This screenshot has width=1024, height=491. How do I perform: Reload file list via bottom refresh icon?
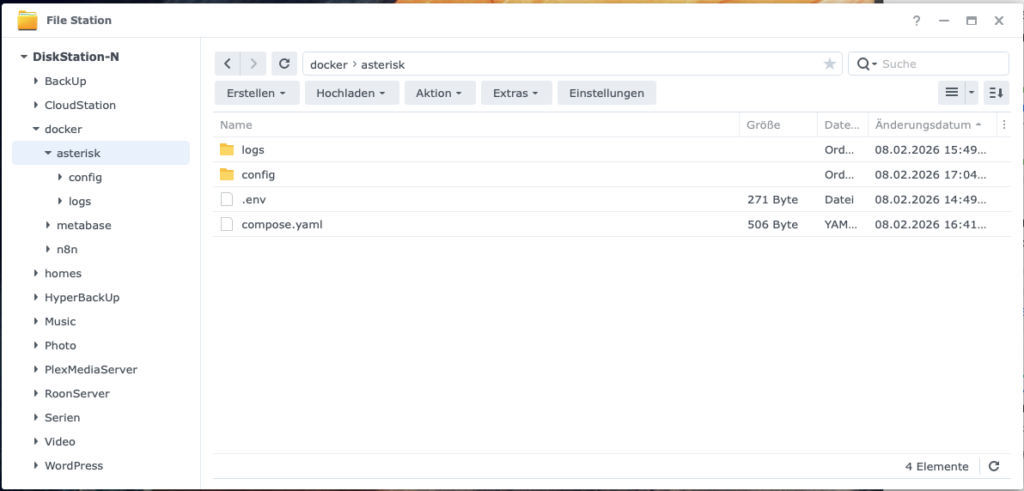(994, 466)
